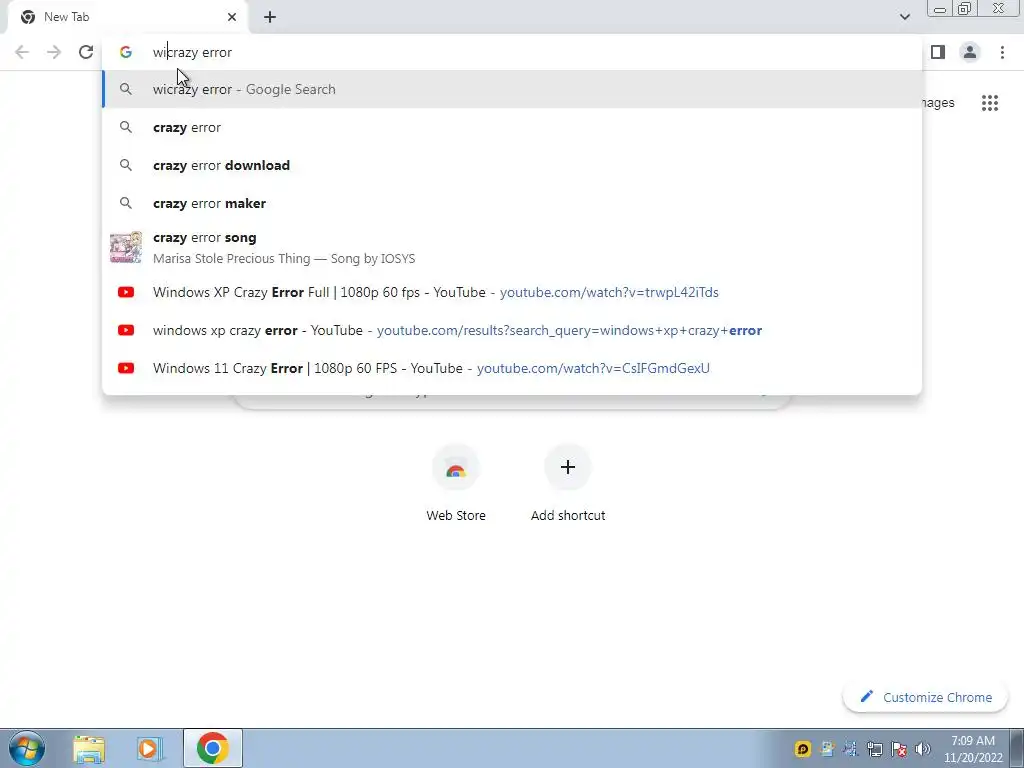This screenshot has width=1024, height=768.
Task: Reload the page with refresh icon
Action: [86, 52]
